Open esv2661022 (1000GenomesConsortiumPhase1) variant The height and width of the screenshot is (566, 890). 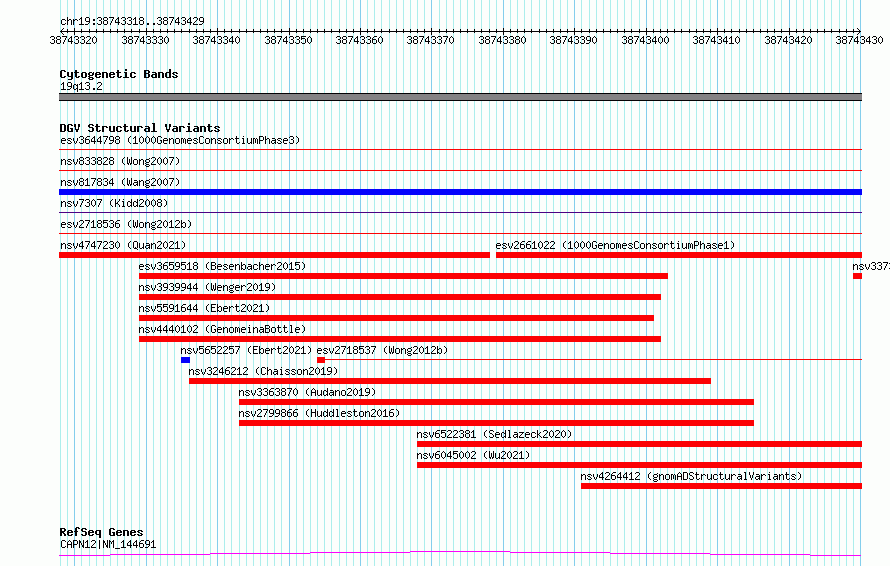[615, 245]
